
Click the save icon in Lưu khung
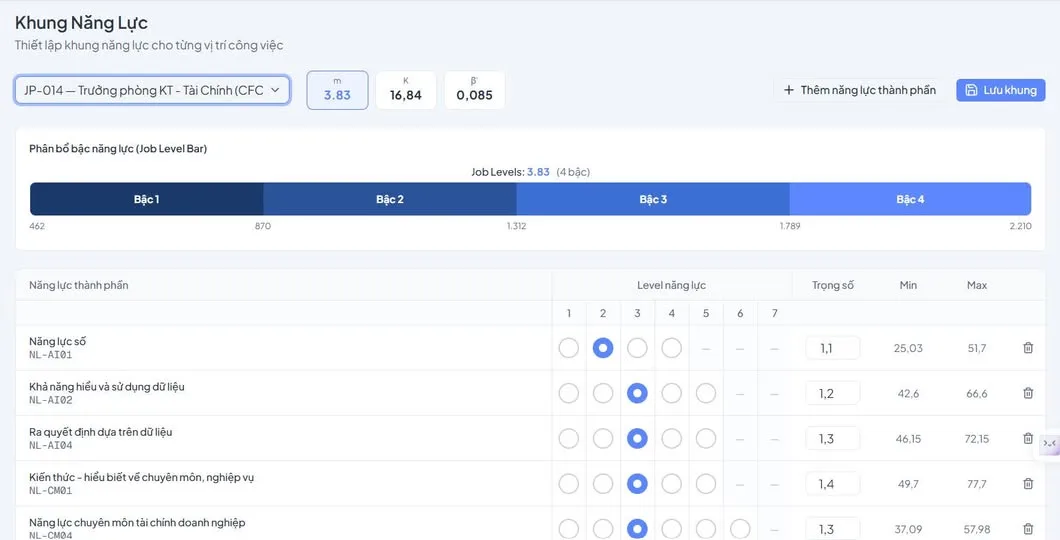click(971, 90)
